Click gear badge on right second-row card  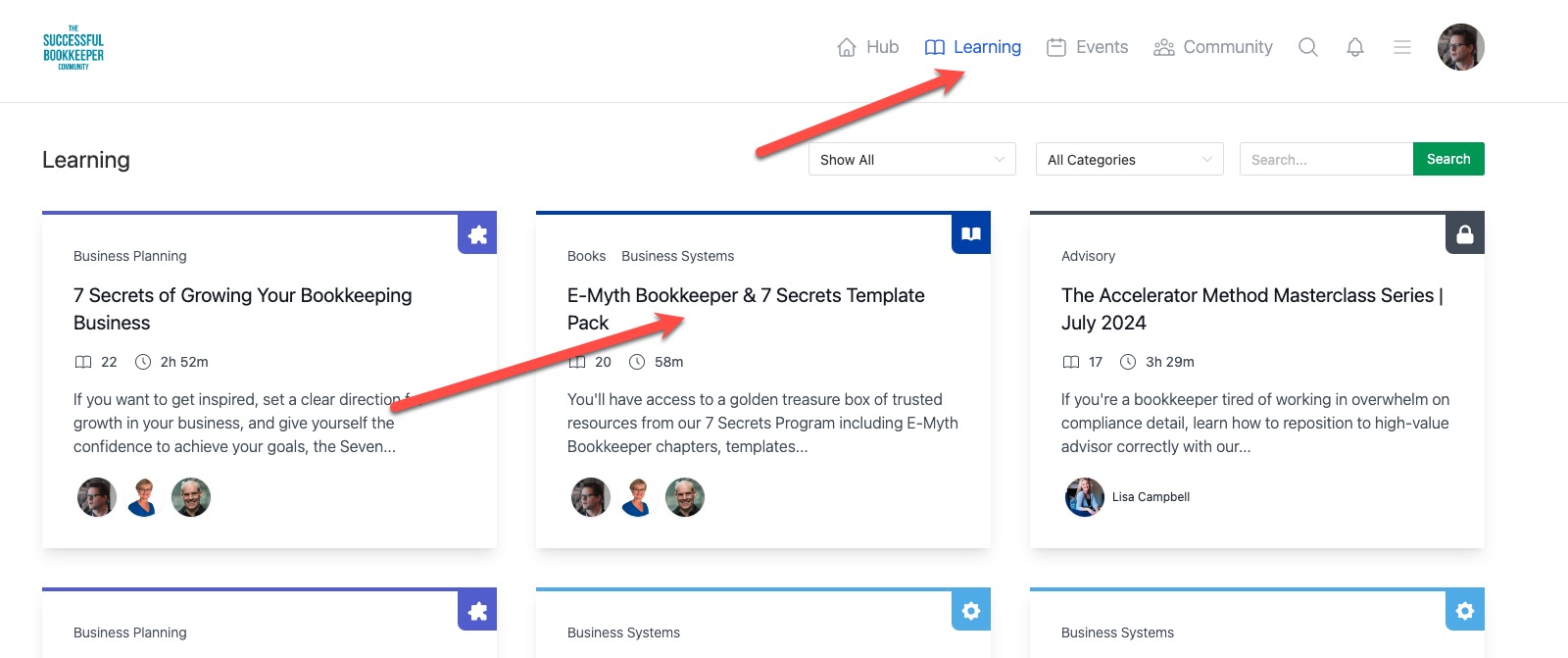point(1465,611)
